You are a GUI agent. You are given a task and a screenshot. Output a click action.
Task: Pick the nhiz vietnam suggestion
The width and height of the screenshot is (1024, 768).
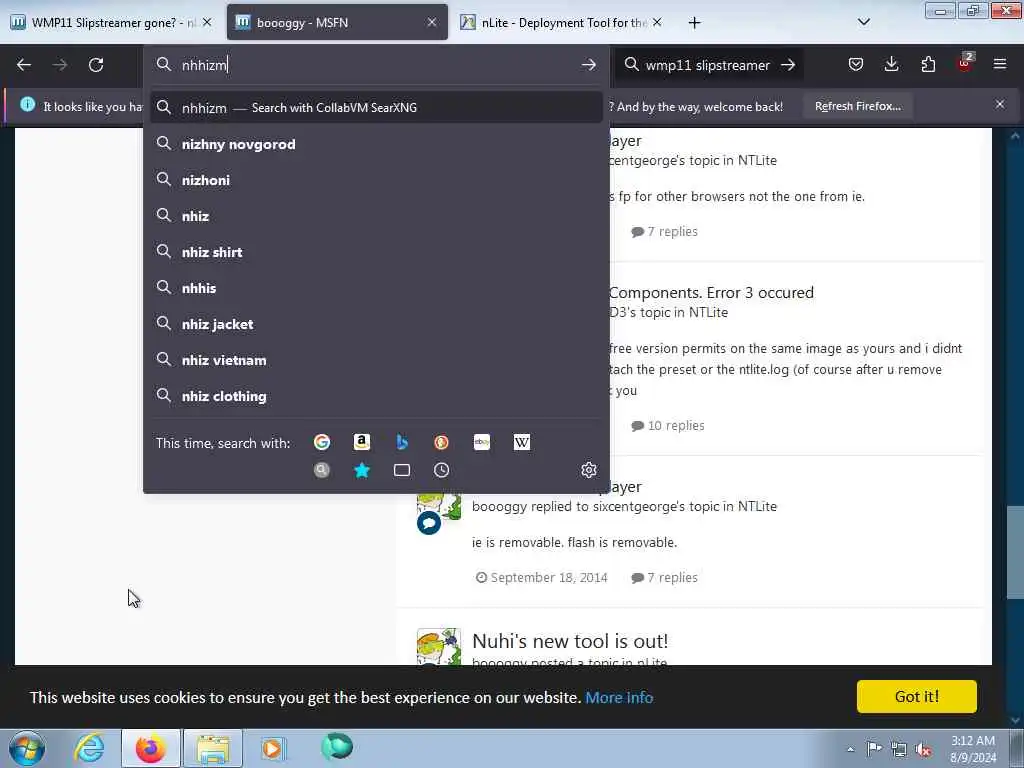(x=376, y=360)
